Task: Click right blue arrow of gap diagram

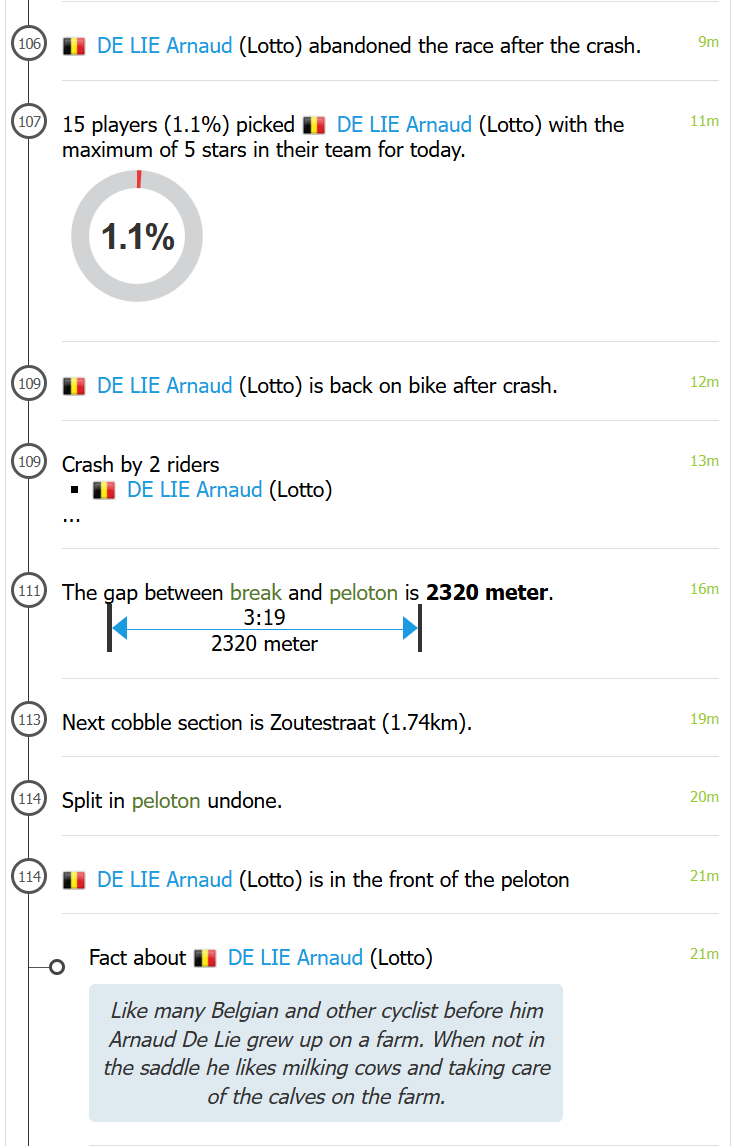Action: [409, 628]
